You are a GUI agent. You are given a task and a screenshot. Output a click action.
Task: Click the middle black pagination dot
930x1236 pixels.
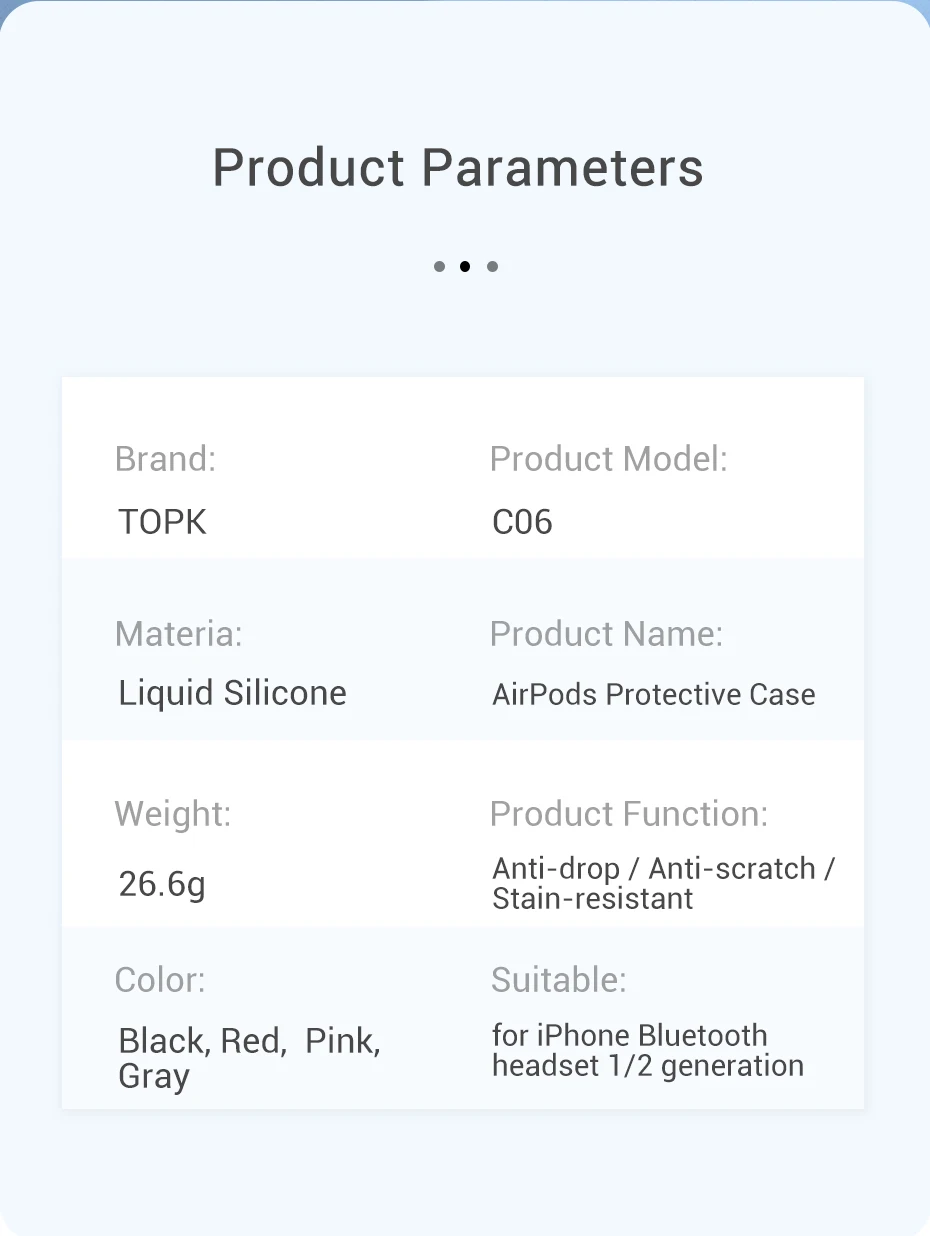click(x=465, y=267)
